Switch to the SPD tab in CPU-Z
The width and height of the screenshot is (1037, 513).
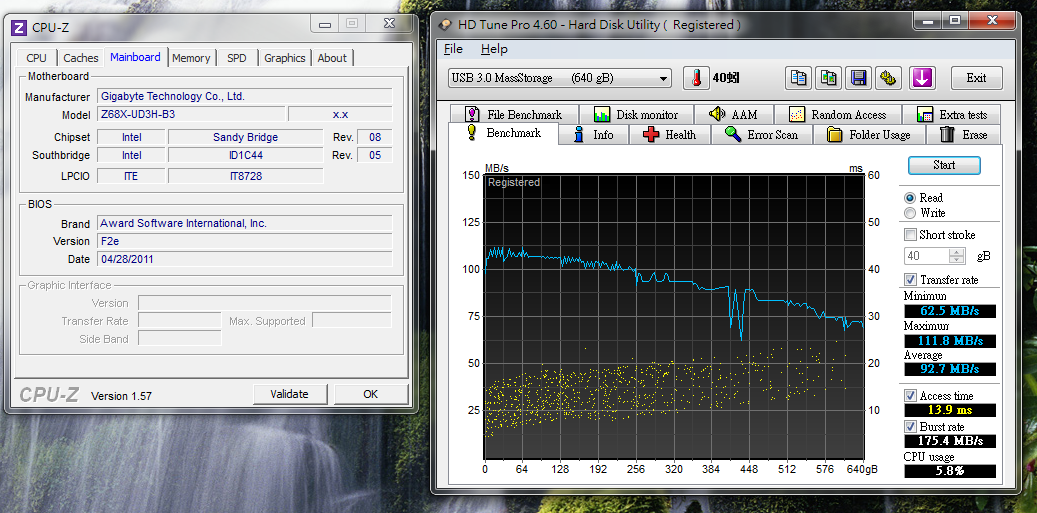click(x=237, y=58)
